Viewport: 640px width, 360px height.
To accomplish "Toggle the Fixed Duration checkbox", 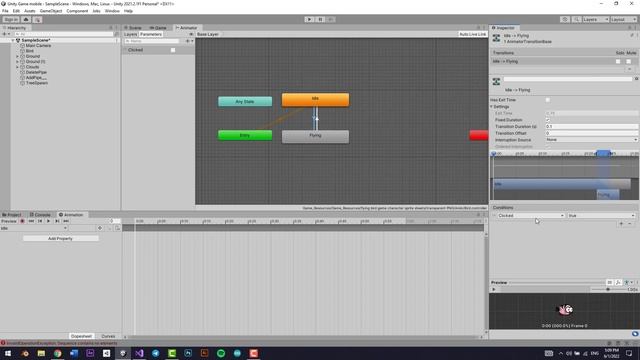I will coord(548,120).
